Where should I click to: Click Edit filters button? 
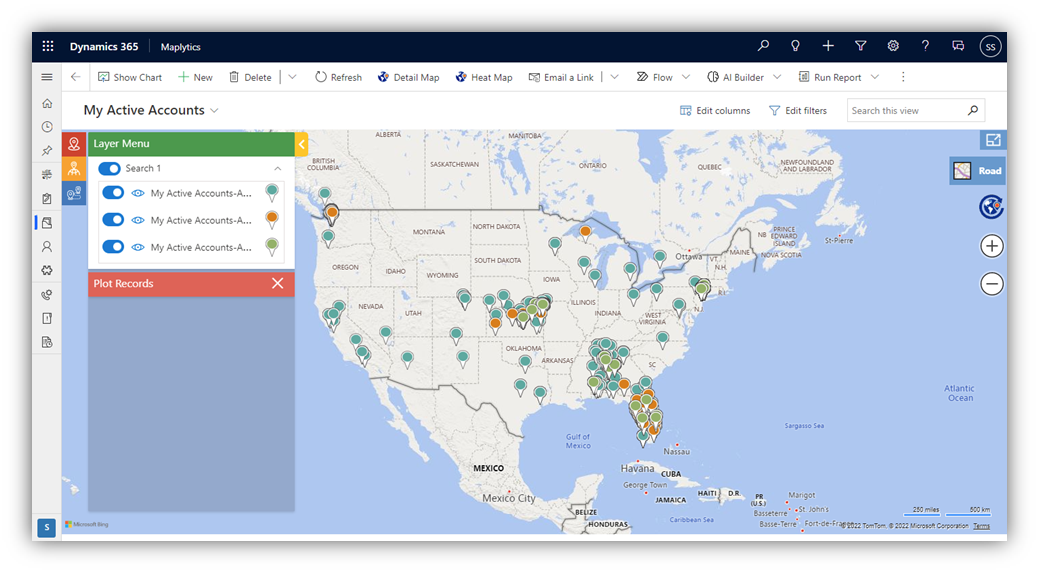click(x=798, y=111)
